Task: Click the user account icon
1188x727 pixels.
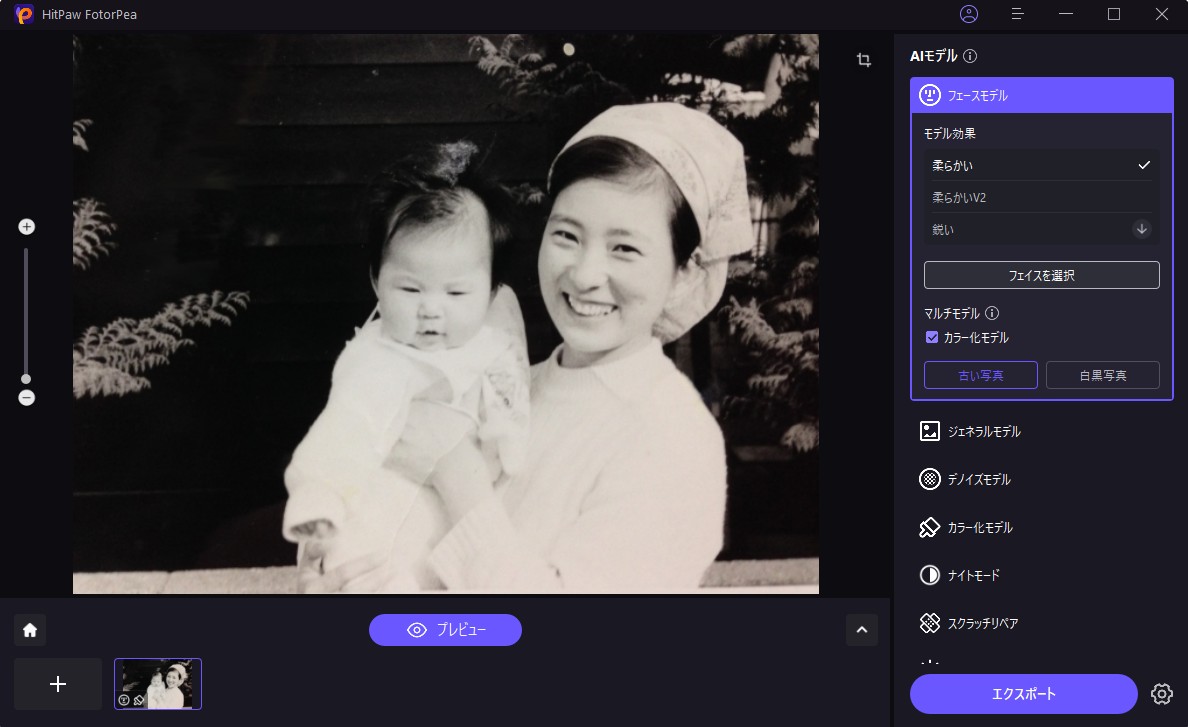Action: [968, 14]
